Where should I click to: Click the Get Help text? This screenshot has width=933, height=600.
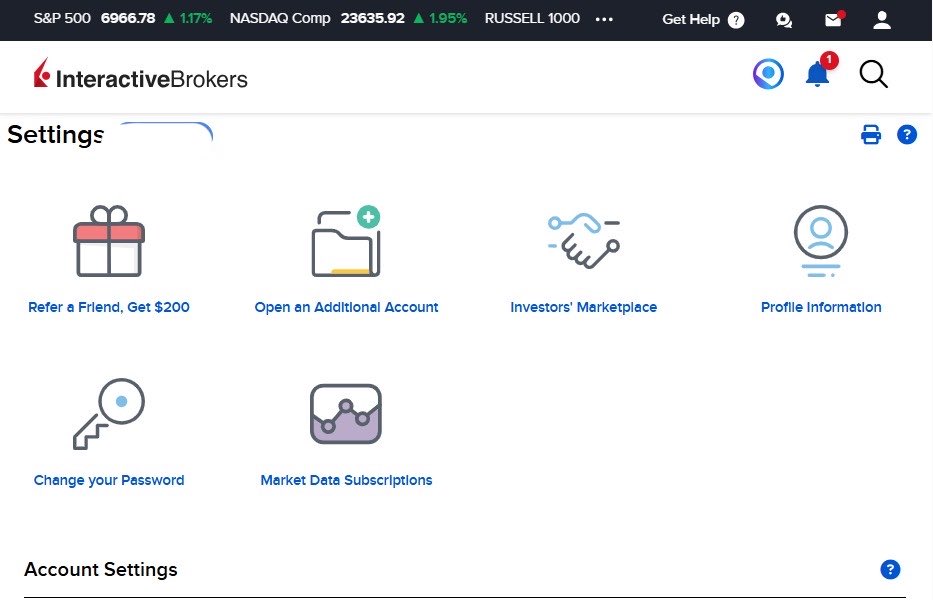(x=691, y=20)
